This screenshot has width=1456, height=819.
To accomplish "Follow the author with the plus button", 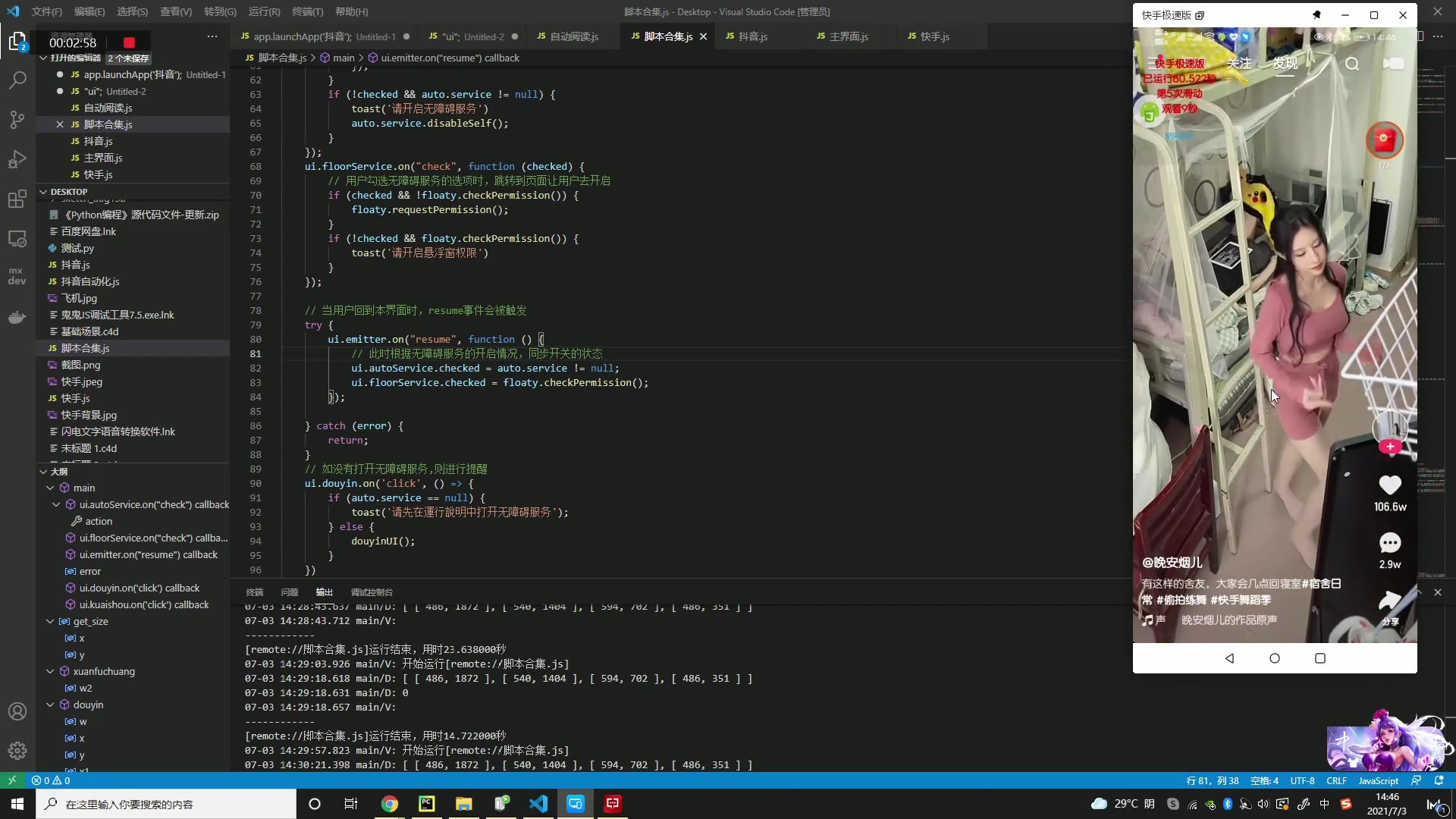I will point(1390,447).
